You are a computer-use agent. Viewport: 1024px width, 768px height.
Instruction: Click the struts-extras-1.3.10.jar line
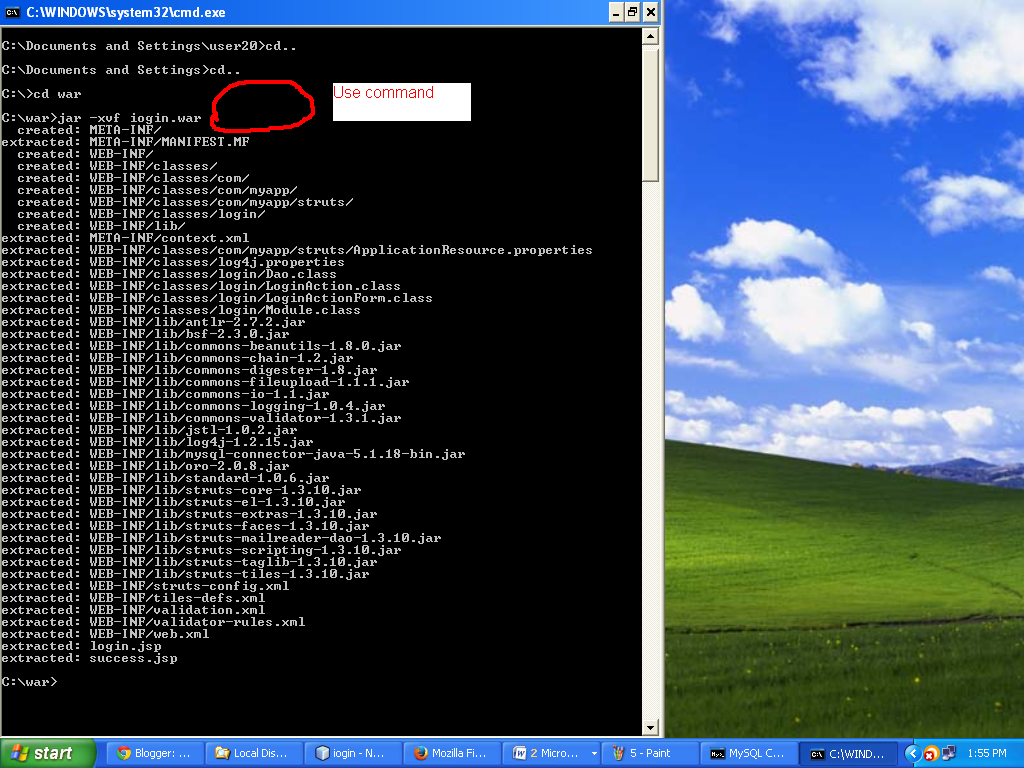tap(189, 514)
